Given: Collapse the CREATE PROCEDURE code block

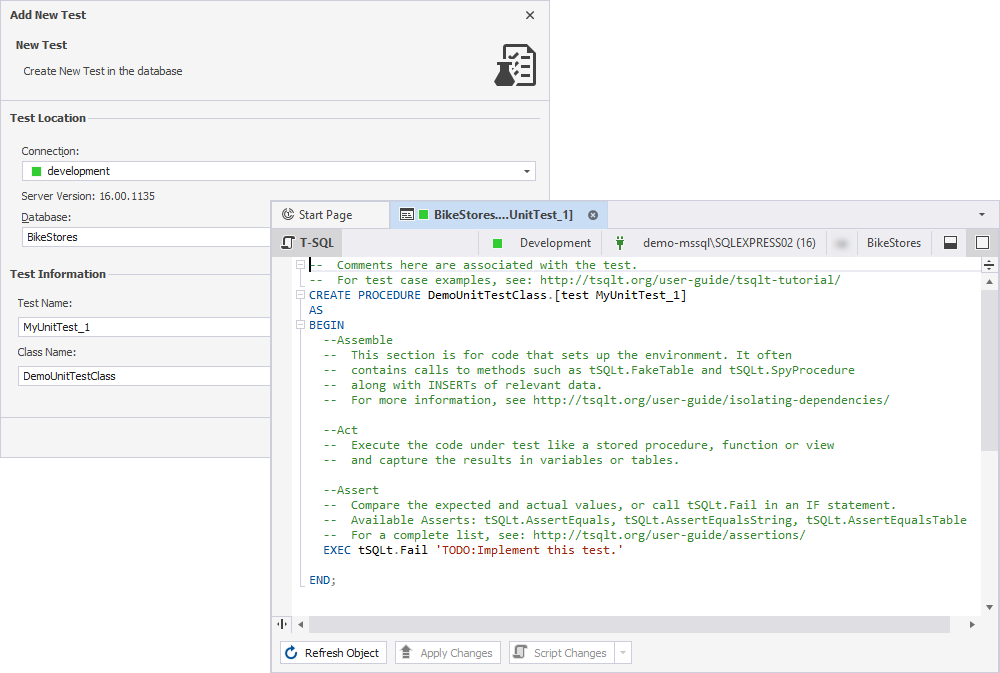Looking at the screenshot, I should pos(300,294).
